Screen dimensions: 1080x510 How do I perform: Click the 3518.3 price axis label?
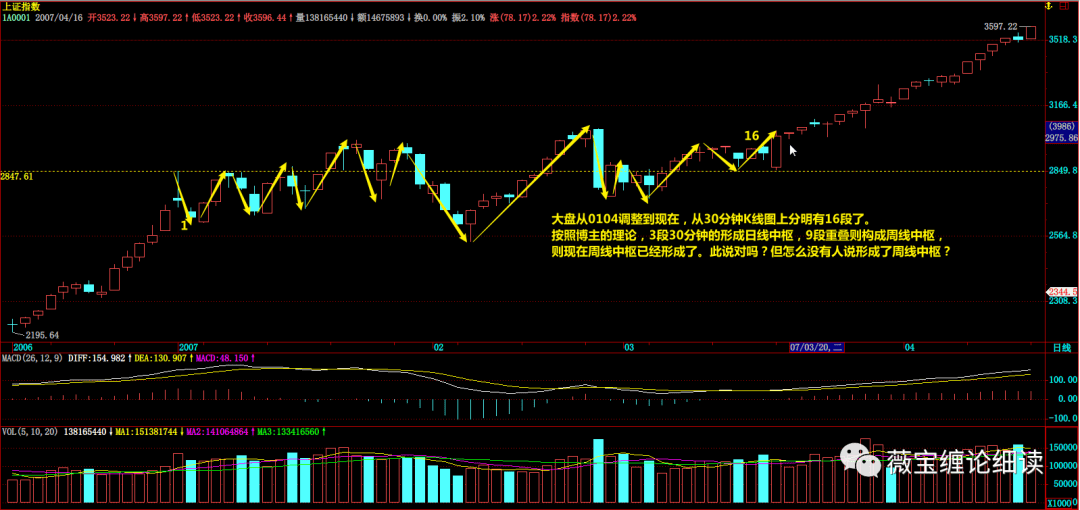pyautogui.click(x=1062, y=40)
